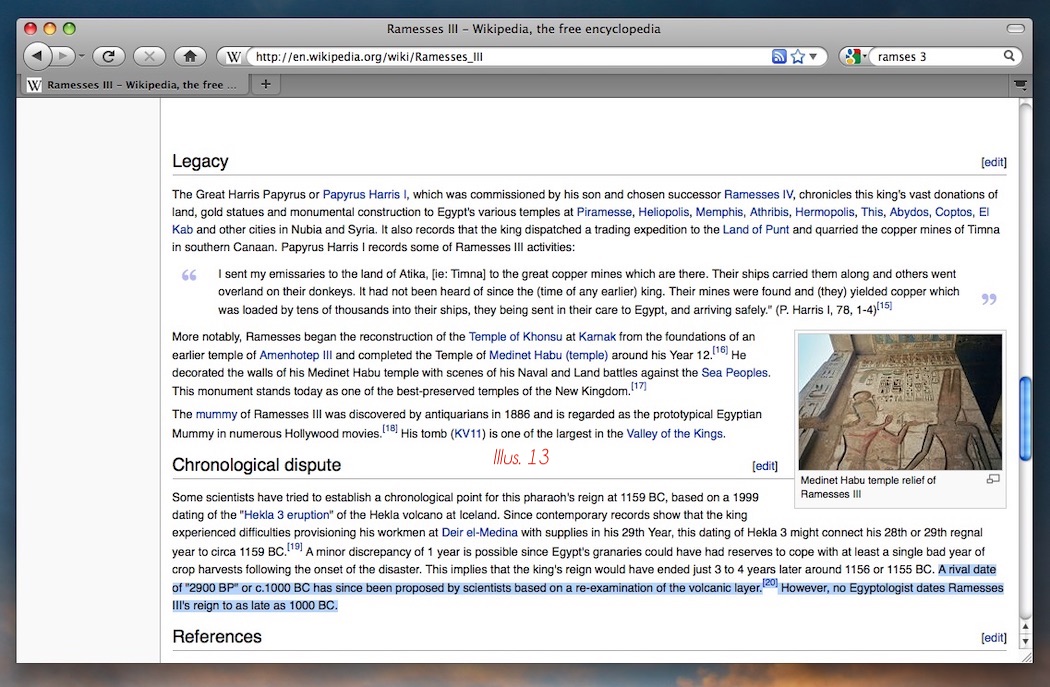1050x687 pixels.
Task: Visit the Memphis link
Action: [x=719, y=212]
